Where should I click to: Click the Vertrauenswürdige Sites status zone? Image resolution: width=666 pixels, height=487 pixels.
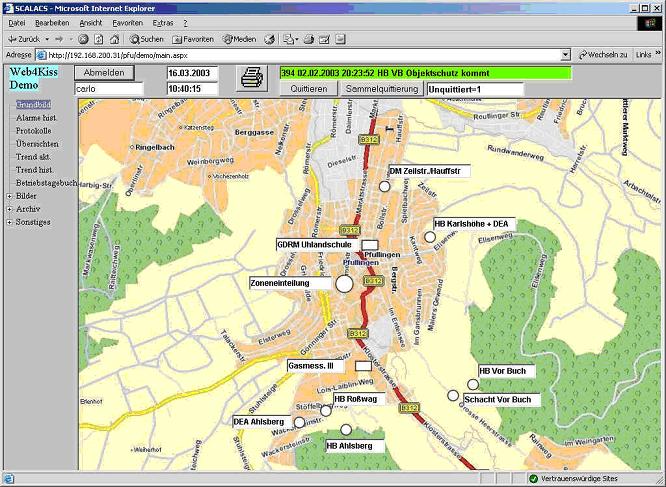tap(573, 479)
